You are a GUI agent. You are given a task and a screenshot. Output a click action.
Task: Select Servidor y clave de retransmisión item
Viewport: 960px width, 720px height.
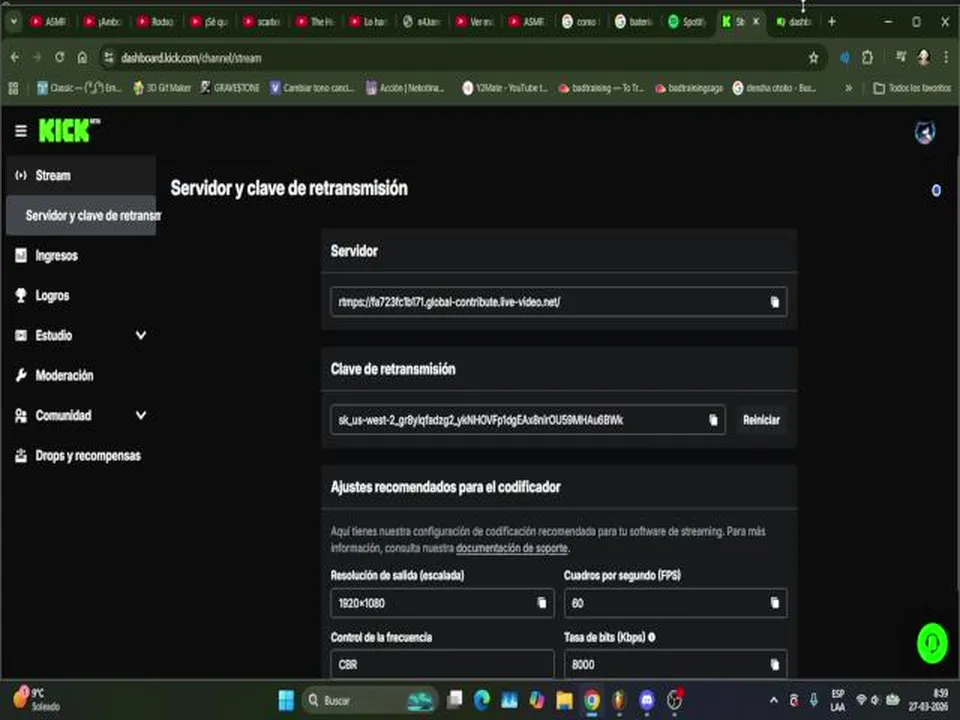81,216
